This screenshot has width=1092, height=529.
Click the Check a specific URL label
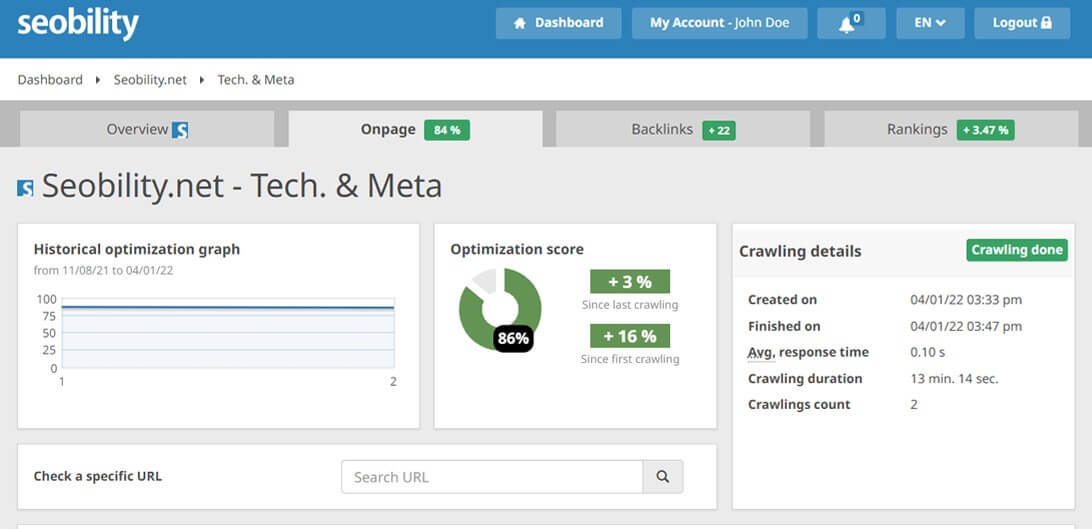tap(98, 477)
